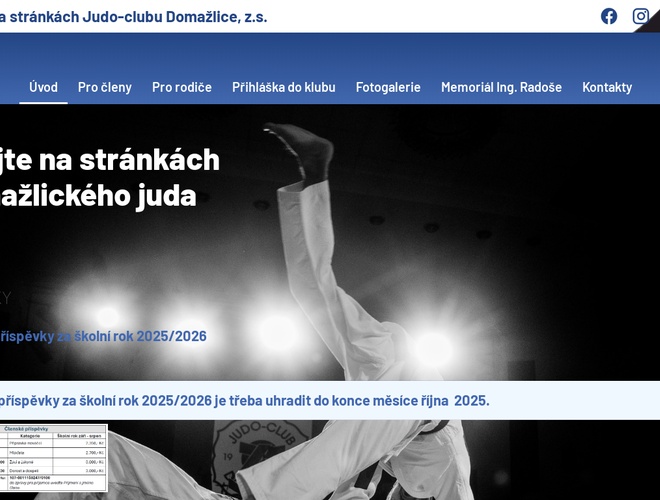Click the Judo-clubu Domažlice site title

[134, 16]
